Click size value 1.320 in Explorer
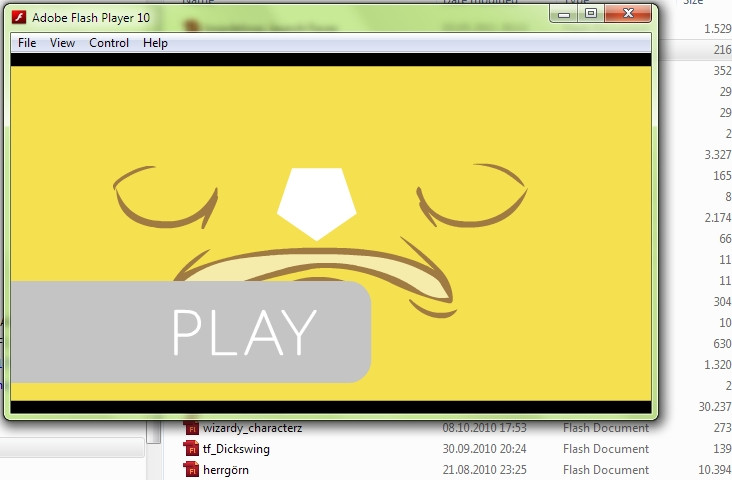 (x=718, y=365)
